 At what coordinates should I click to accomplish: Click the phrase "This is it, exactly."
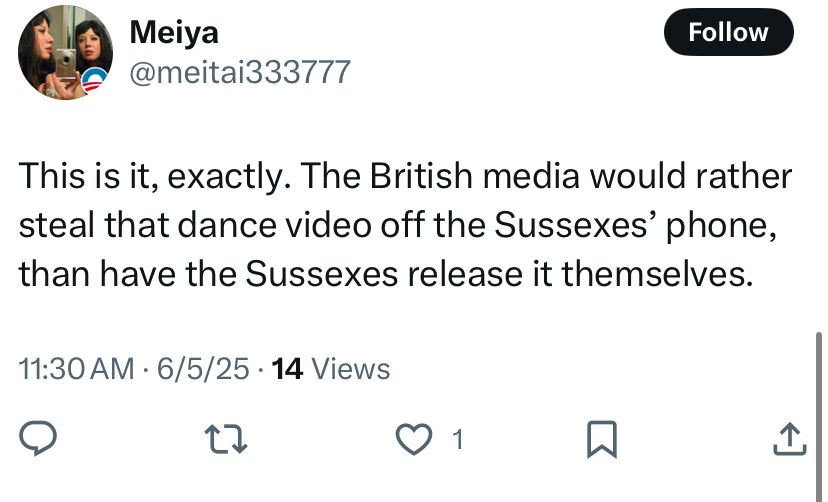click(153, 179)
